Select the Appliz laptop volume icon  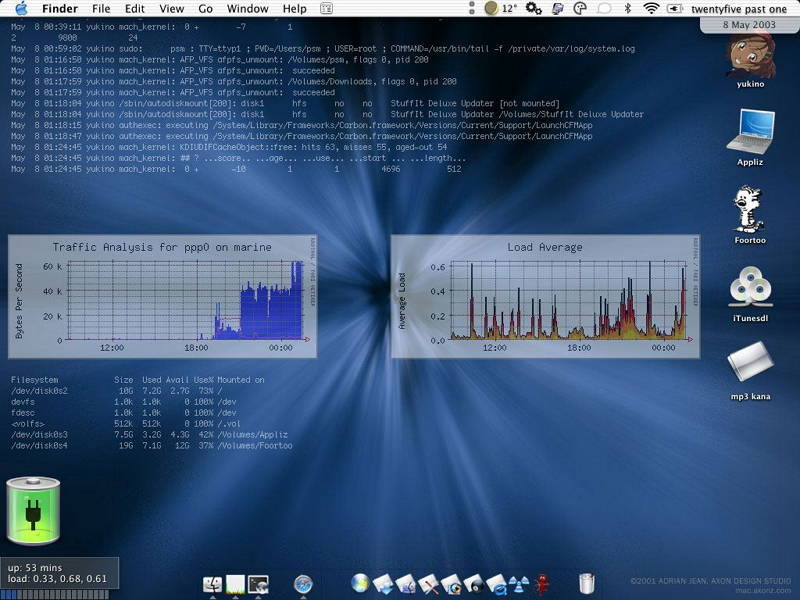(x=750, y=137)
